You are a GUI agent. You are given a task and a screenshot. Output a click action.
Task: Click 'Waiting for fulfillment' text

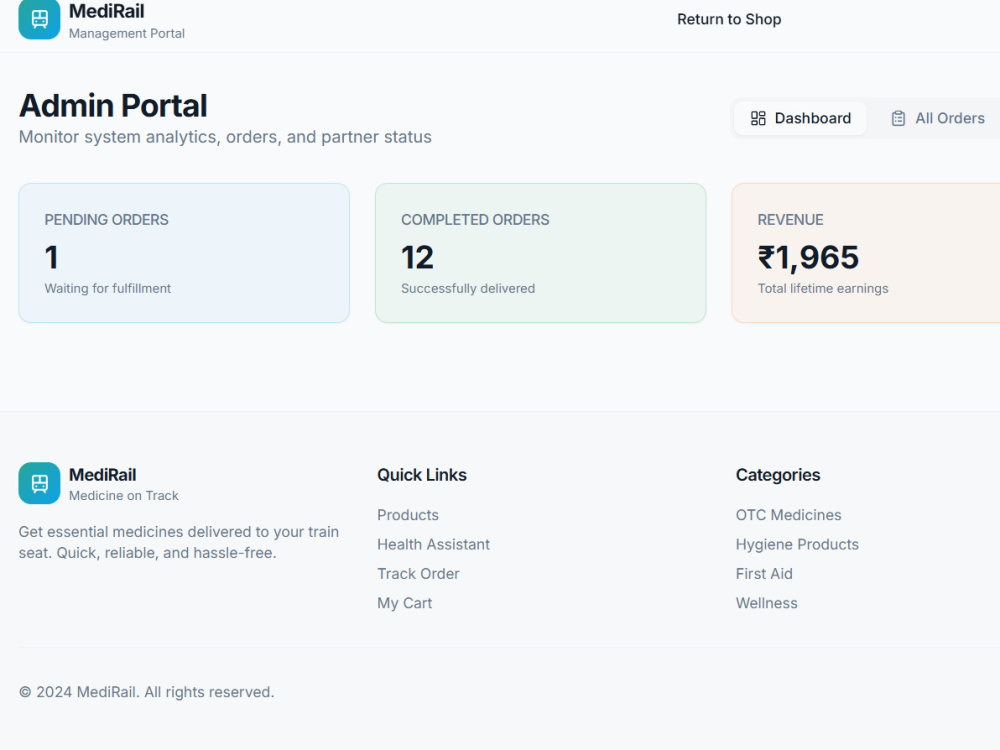point(108,288)
